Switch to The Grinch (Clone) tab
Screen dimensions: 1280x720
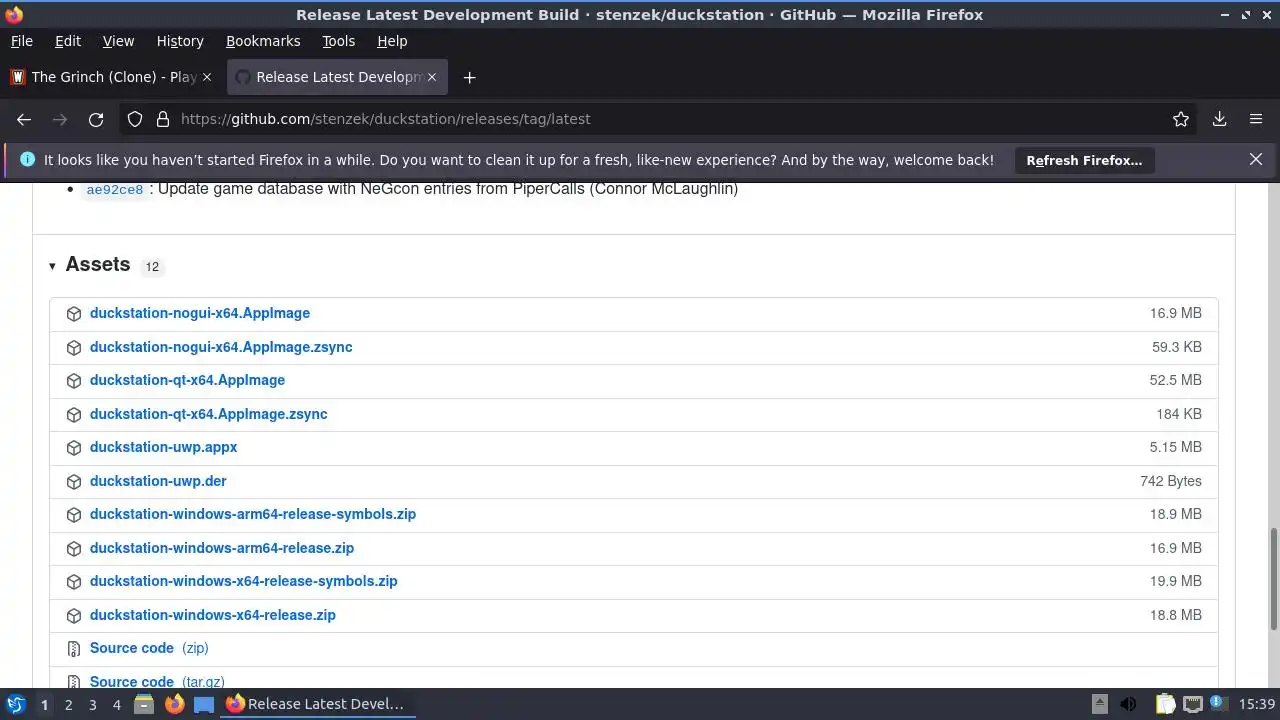click(111, 77)
